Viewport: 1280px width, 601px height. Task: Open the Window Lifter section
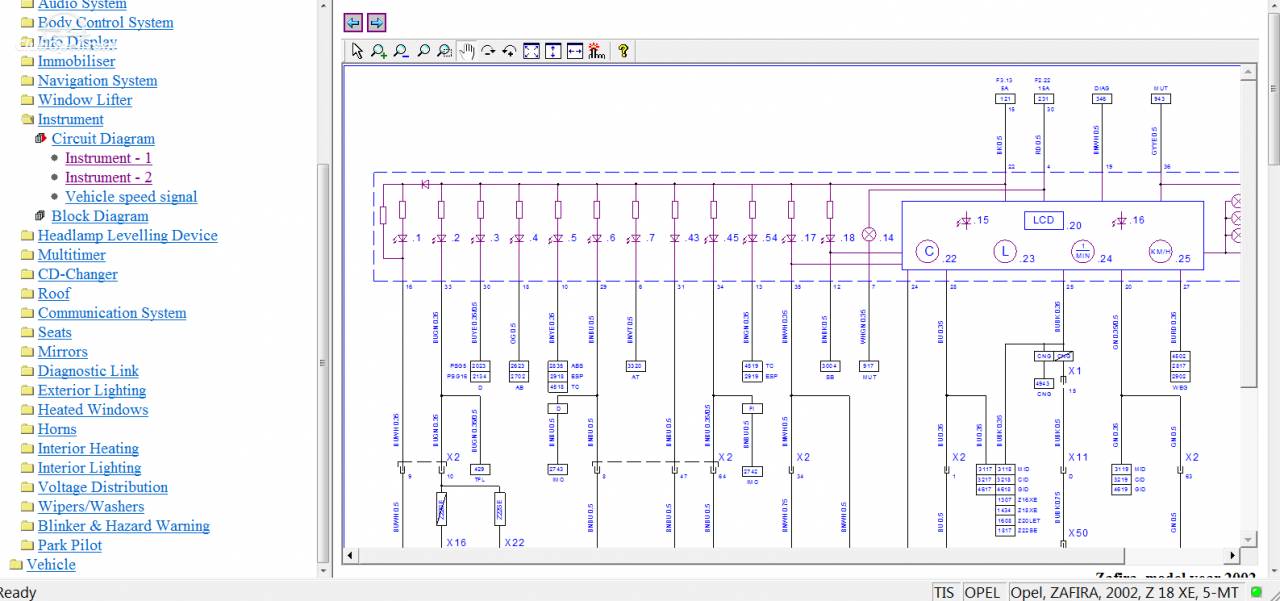[x=85, y=100]
